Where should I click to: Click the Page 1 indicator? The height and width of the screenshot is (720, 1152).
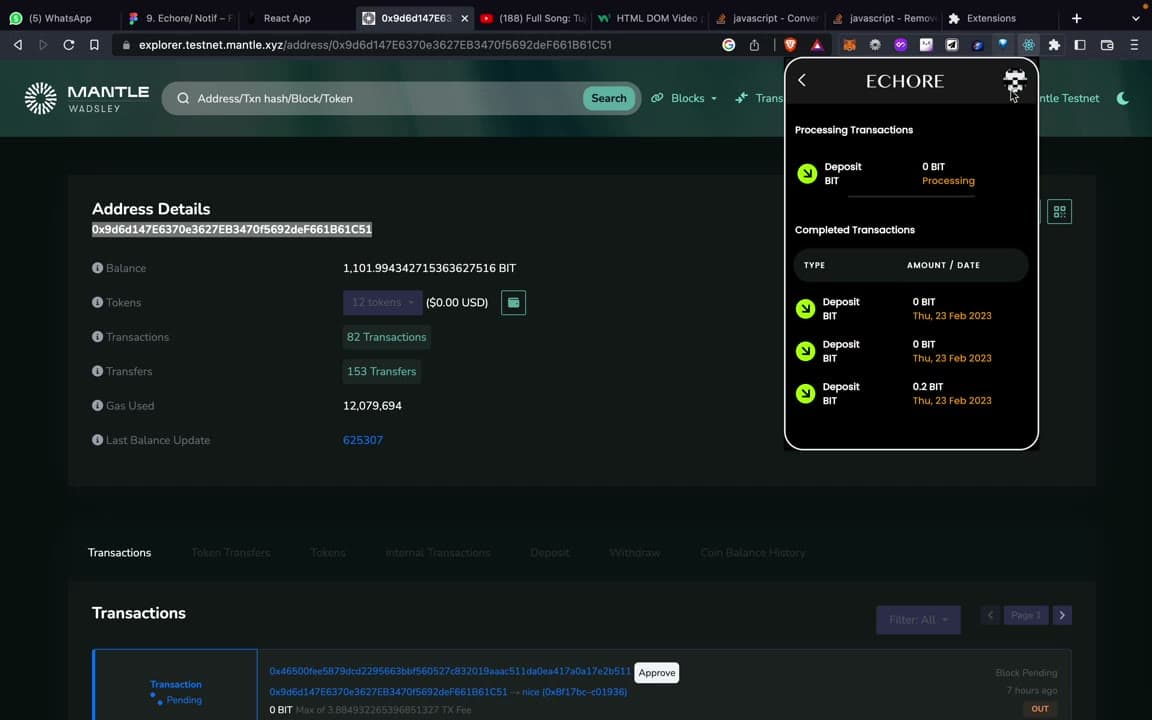pyautogui.click(x=1026, y=615)
